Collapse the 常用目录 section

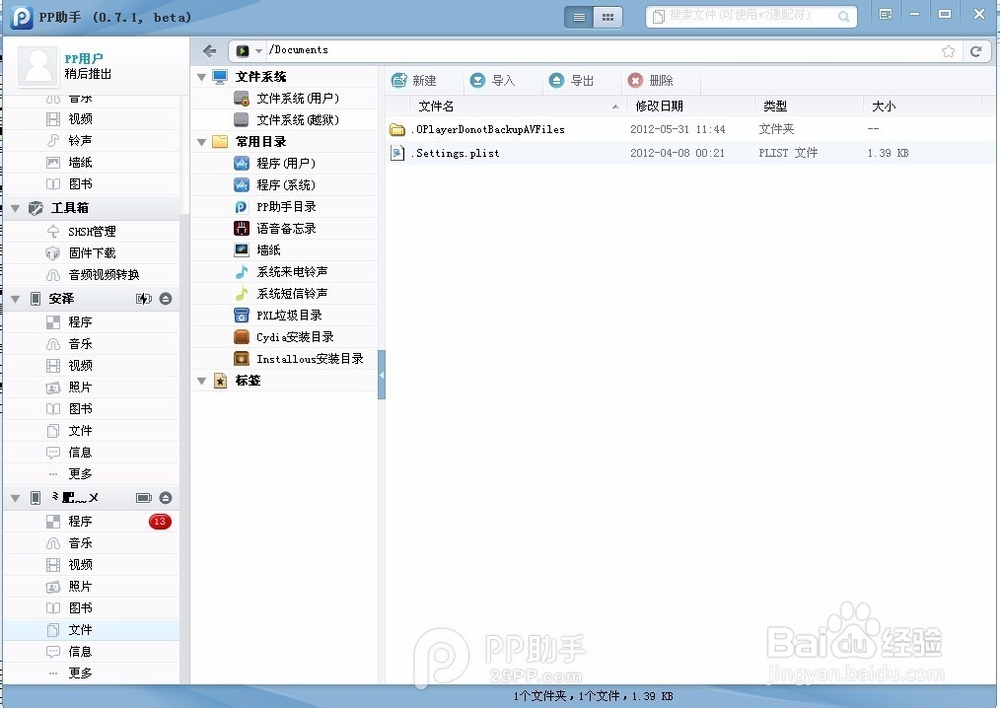click(202, 141)
